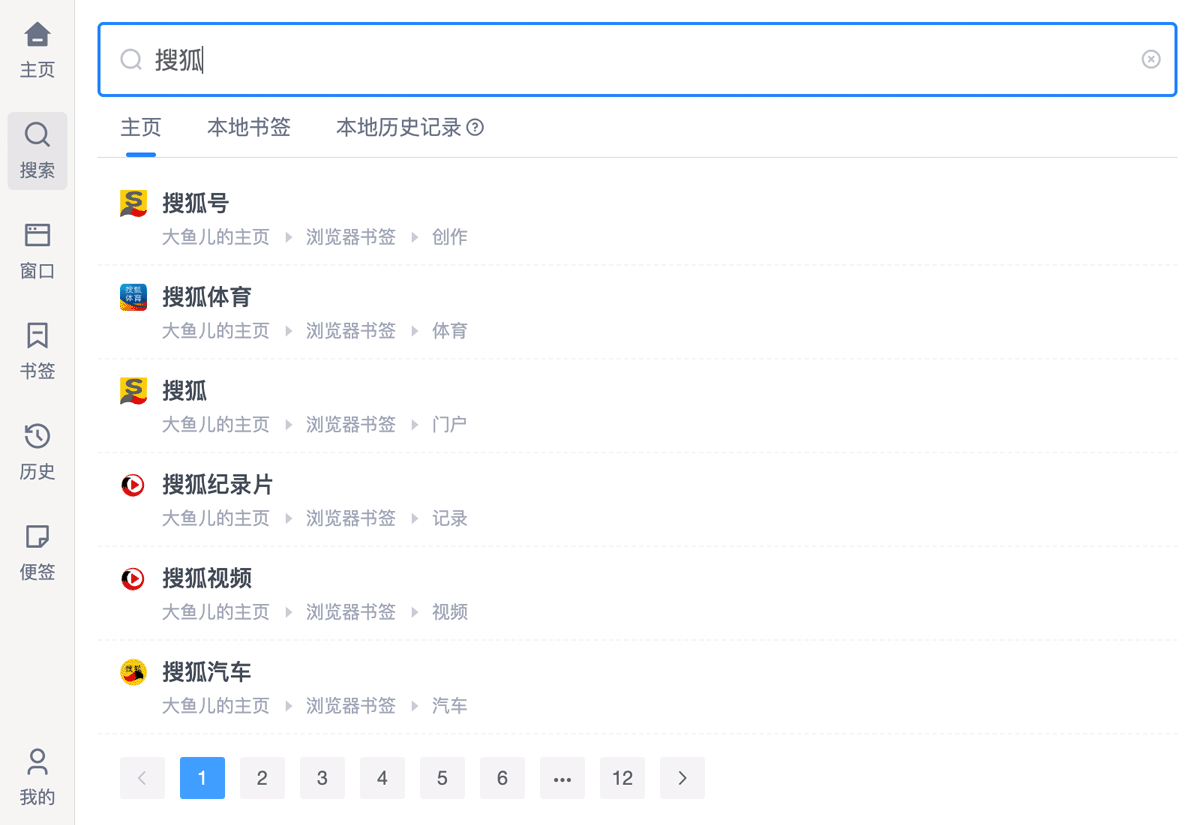Click the 汽车 folder in 搜狐汽车 path
This screenshot has height=825, width=1200.
point(450,706)
